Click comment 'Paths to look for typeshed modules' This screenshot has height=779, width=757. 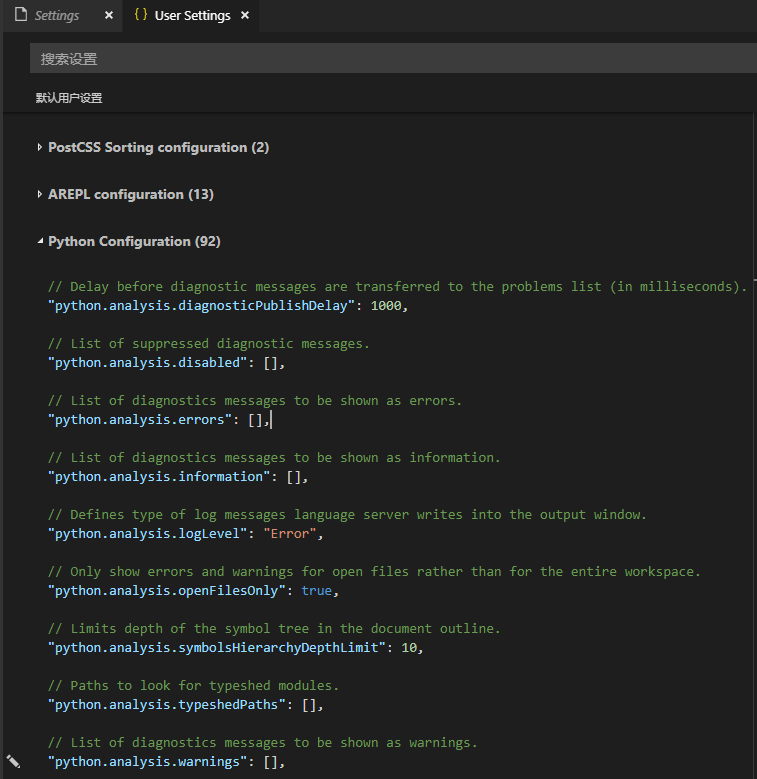click(193, 686)
